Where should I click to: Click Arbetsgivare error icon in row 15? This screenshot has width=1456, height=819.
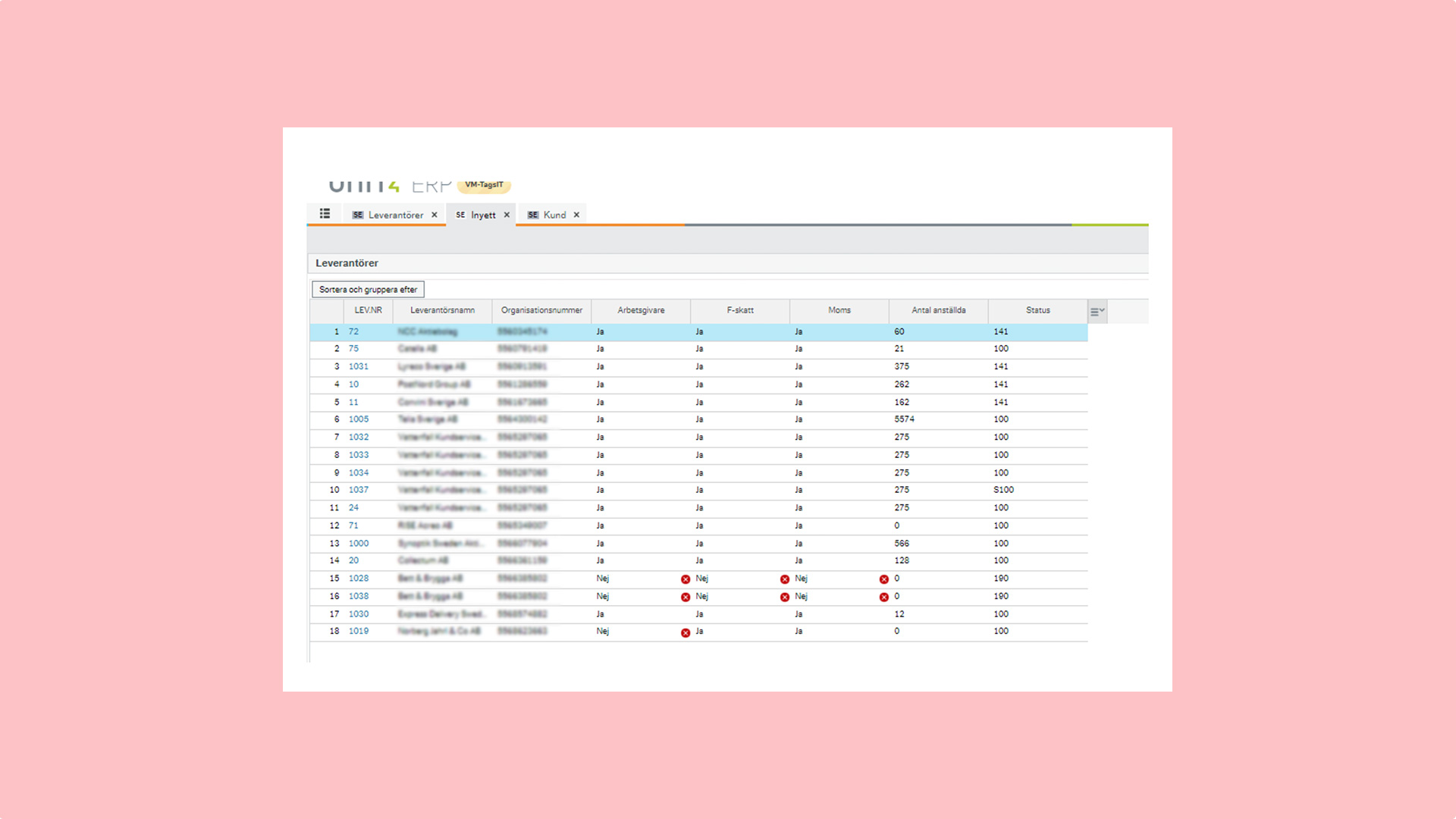click(x=686, y=579)
